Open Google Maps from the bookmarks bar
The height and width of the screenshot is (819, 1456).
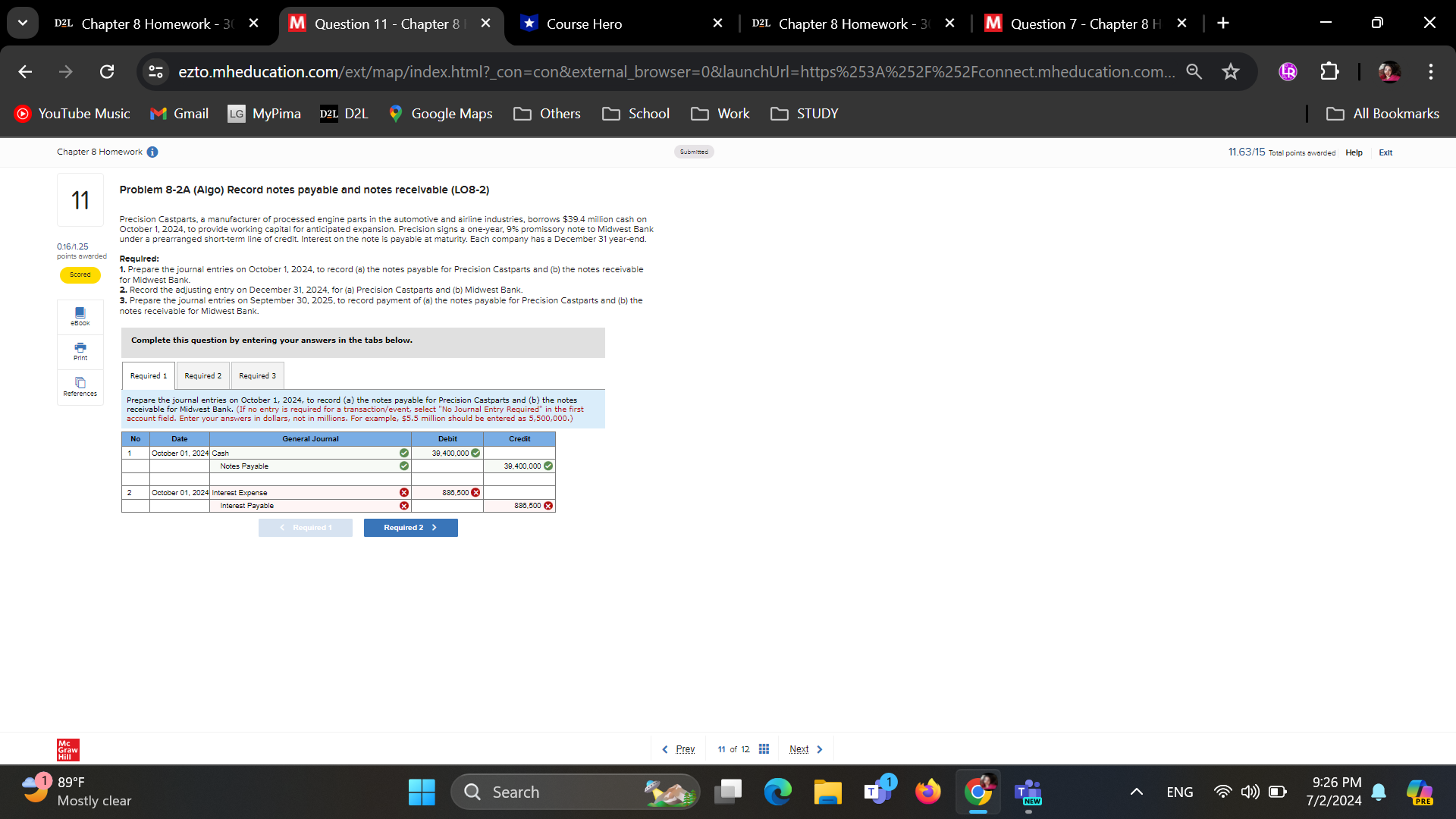pyautogui.click(x=440, y=114)
